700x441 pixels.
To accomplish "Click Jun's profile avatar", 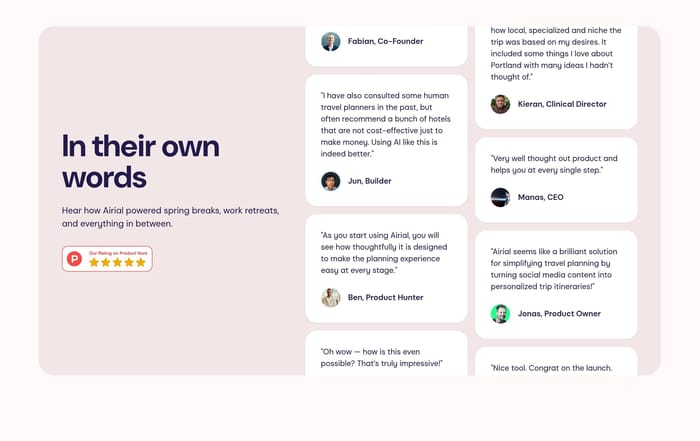I will pos(330,181).
